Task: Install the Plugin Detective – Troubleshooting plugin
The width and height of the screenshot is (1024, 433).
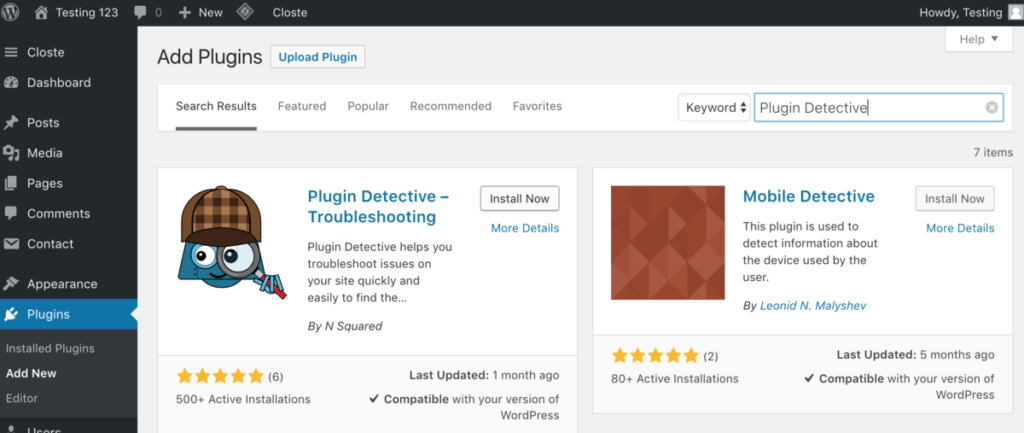Action: 520,199
